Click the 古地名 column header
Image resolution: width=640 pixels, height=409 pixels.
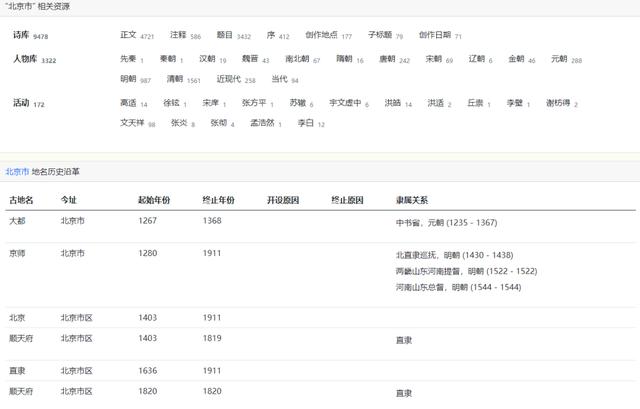[x=21, y=200]
